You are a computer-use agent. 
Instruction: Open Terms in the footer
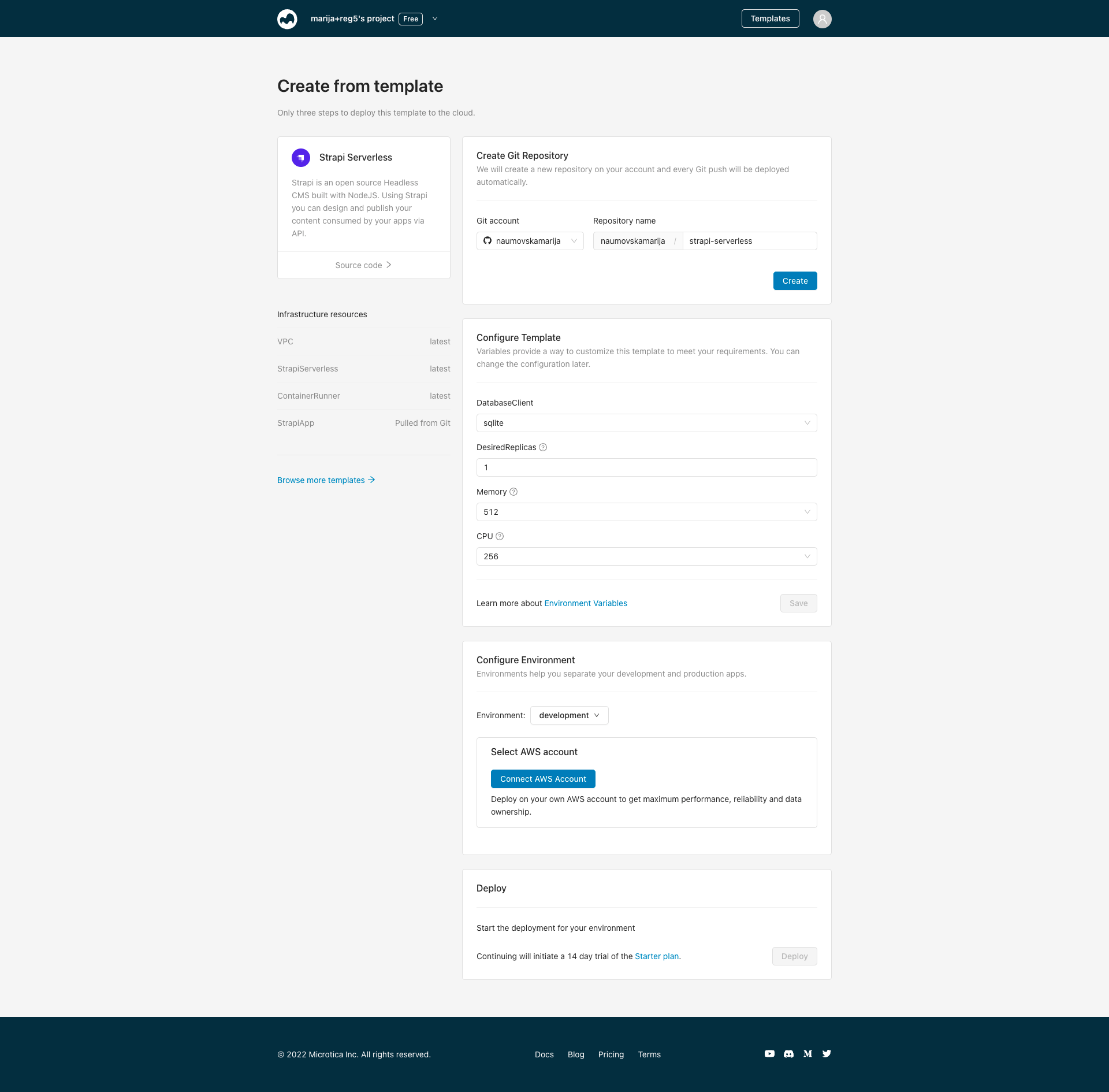point(649,1054)
